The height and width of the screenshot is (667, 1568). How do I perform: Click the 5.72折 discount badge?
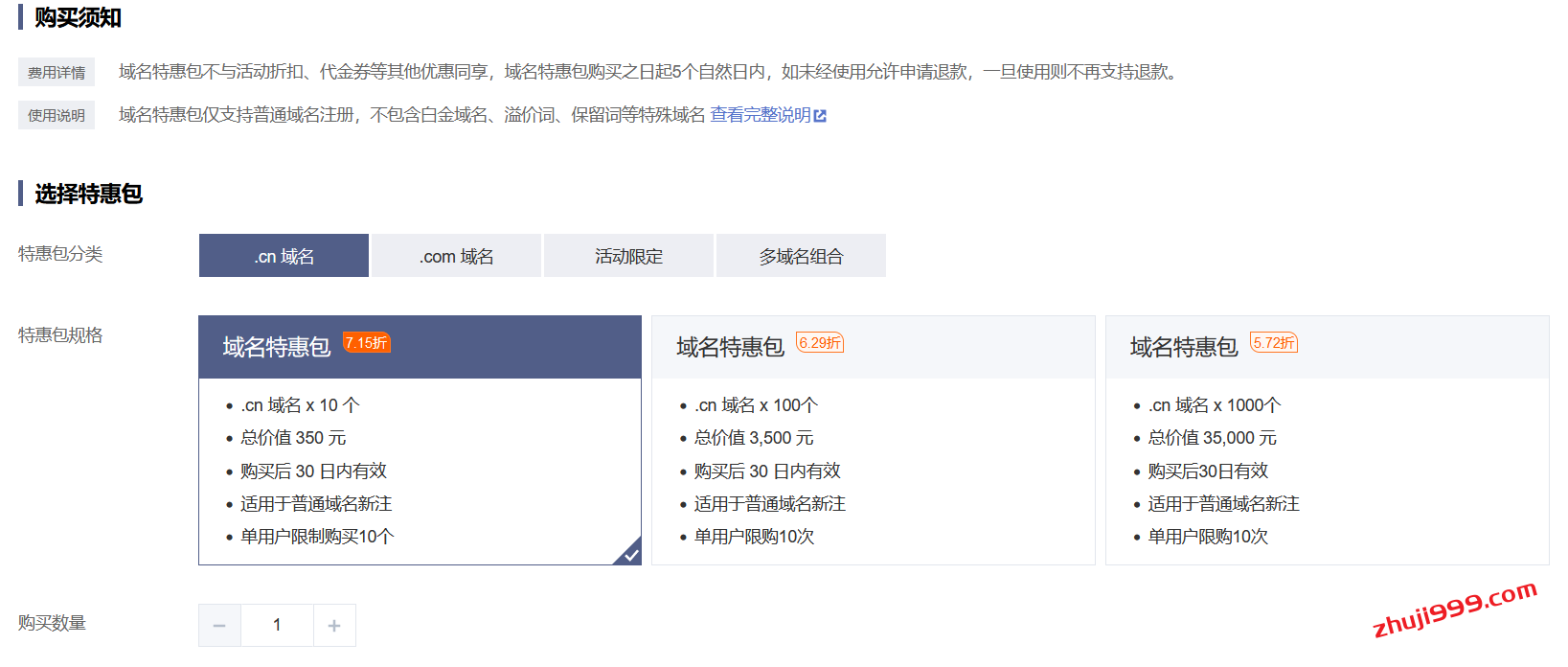1274,343
